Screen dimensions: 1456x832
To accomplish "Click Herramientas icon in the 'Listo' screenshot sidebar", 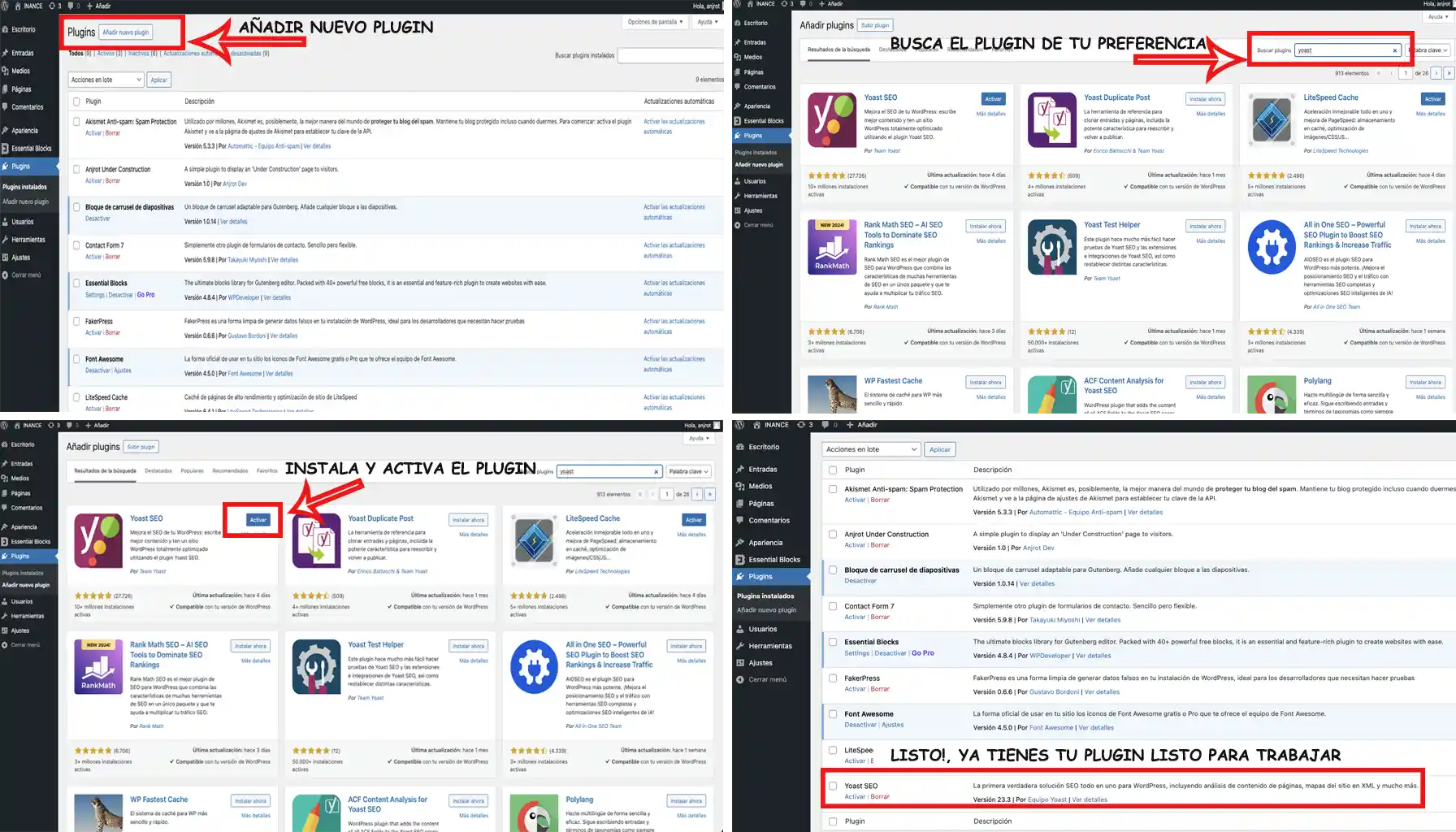I will (x=739, y=646).
